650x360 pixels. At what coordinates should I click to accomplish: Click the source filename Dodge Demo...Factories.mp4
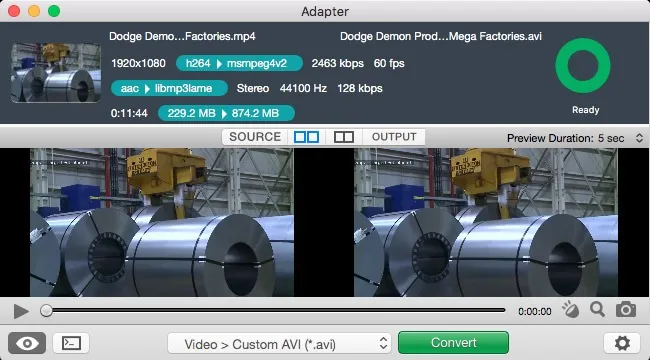182,36
